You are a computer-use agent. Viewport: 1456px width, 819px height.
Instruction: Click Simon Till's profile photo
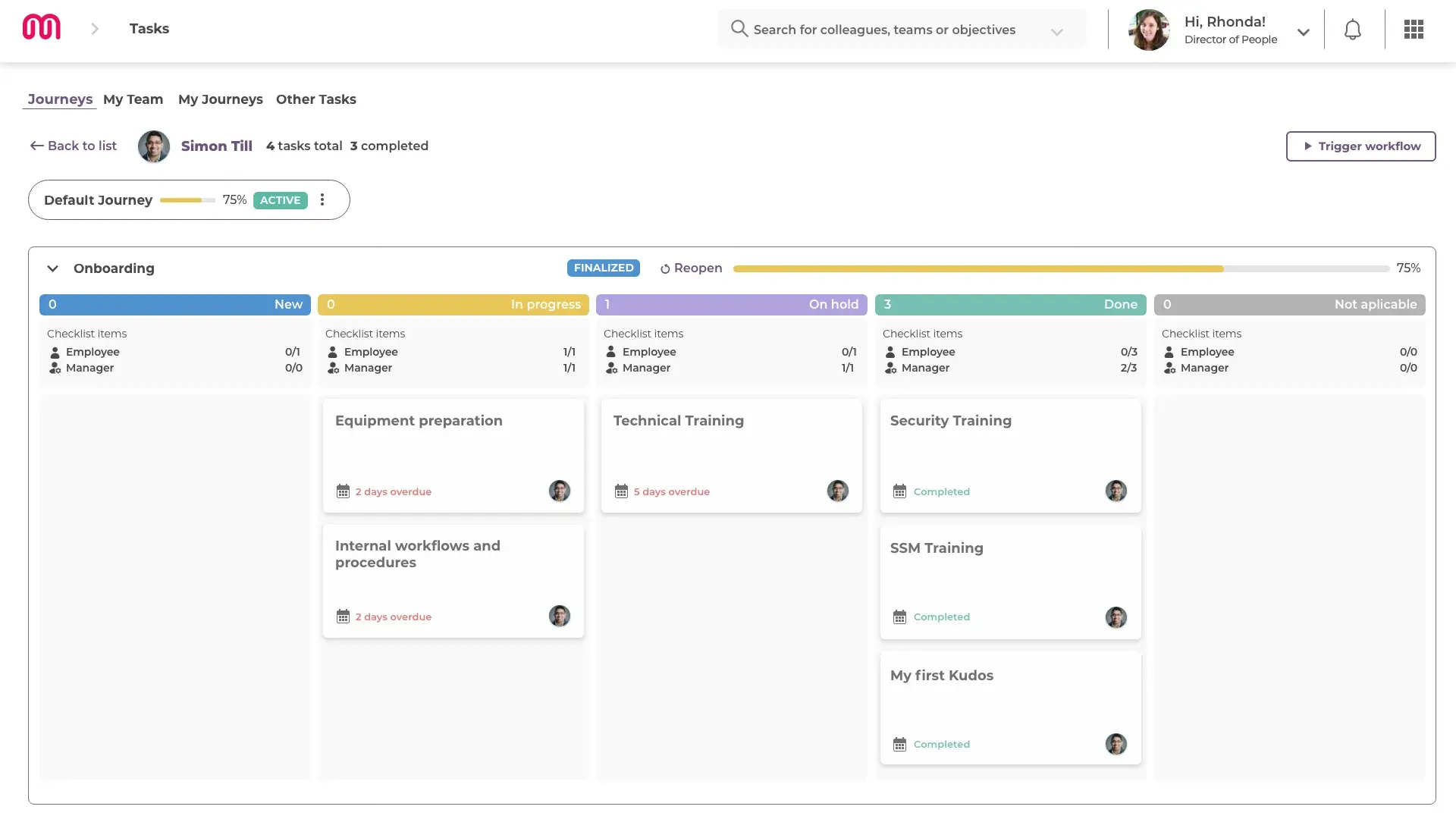click(154, 146)
